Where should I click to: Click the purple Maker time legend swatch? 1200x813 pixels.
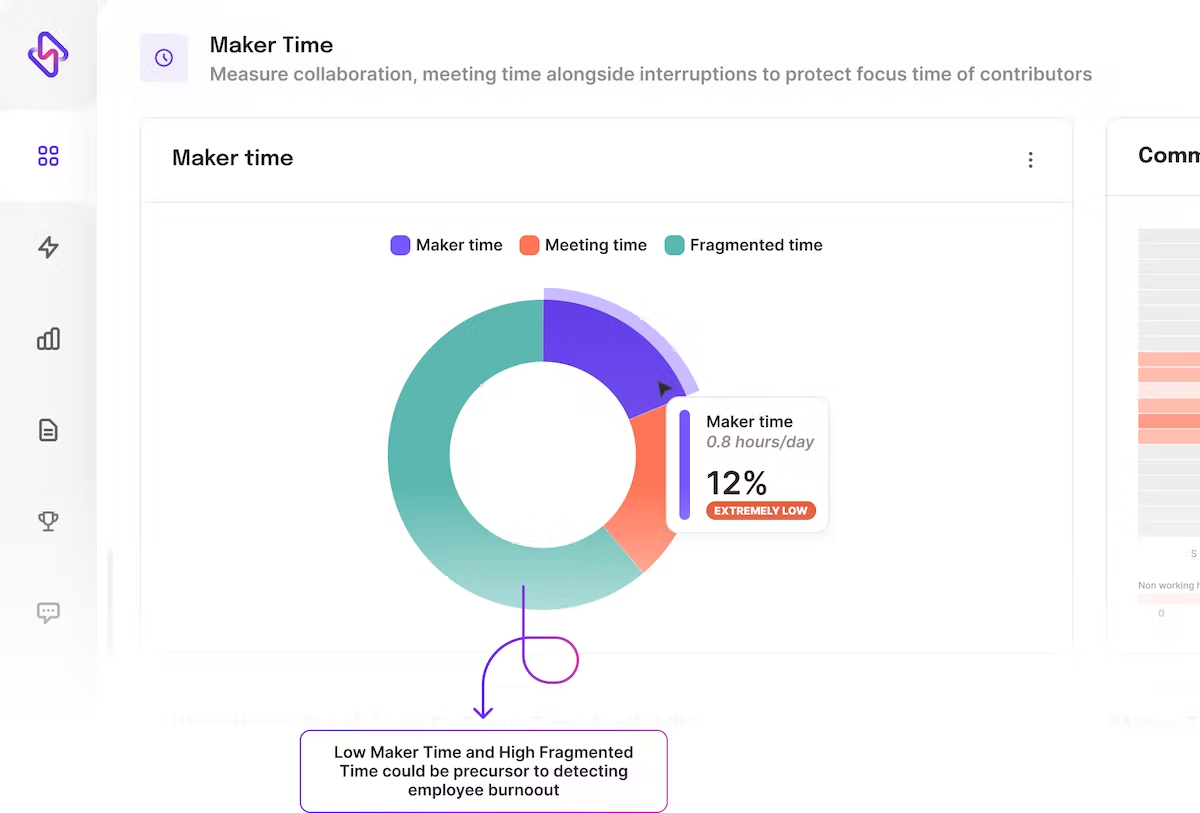pos(400,245)
